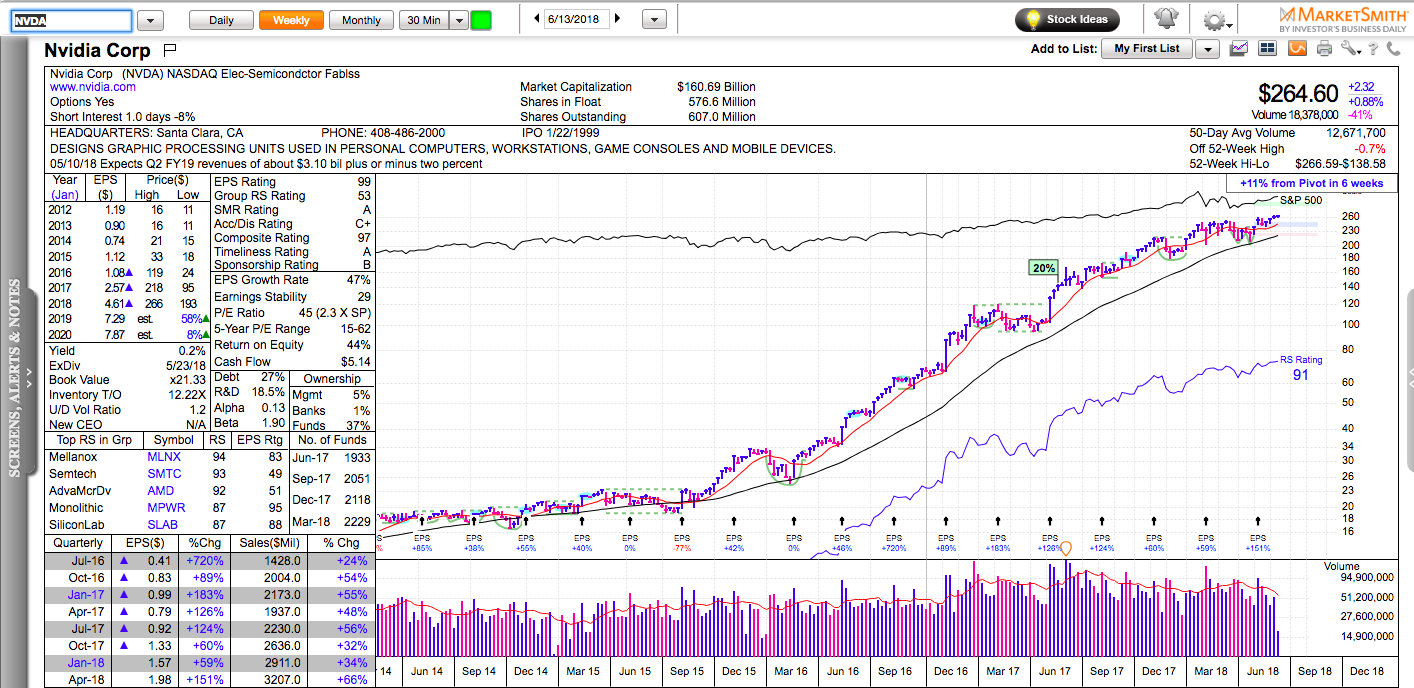Open the AMD symbol link
This screenshot has height=688, width=1414.
click(x=161, y=490)
